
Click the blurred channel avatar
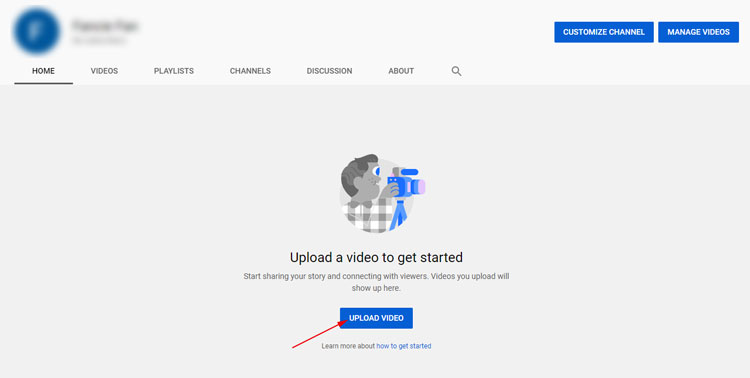click(37, 32)
